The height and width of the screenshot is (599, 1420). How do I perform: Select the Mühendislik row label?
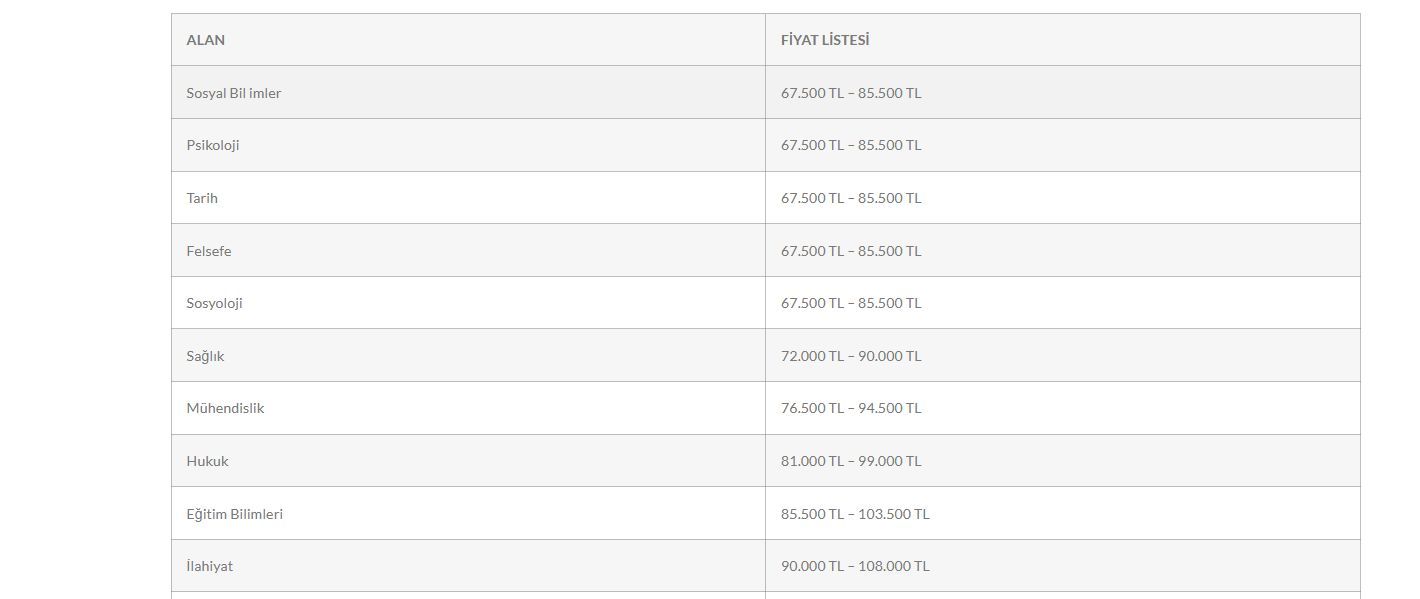468,408
